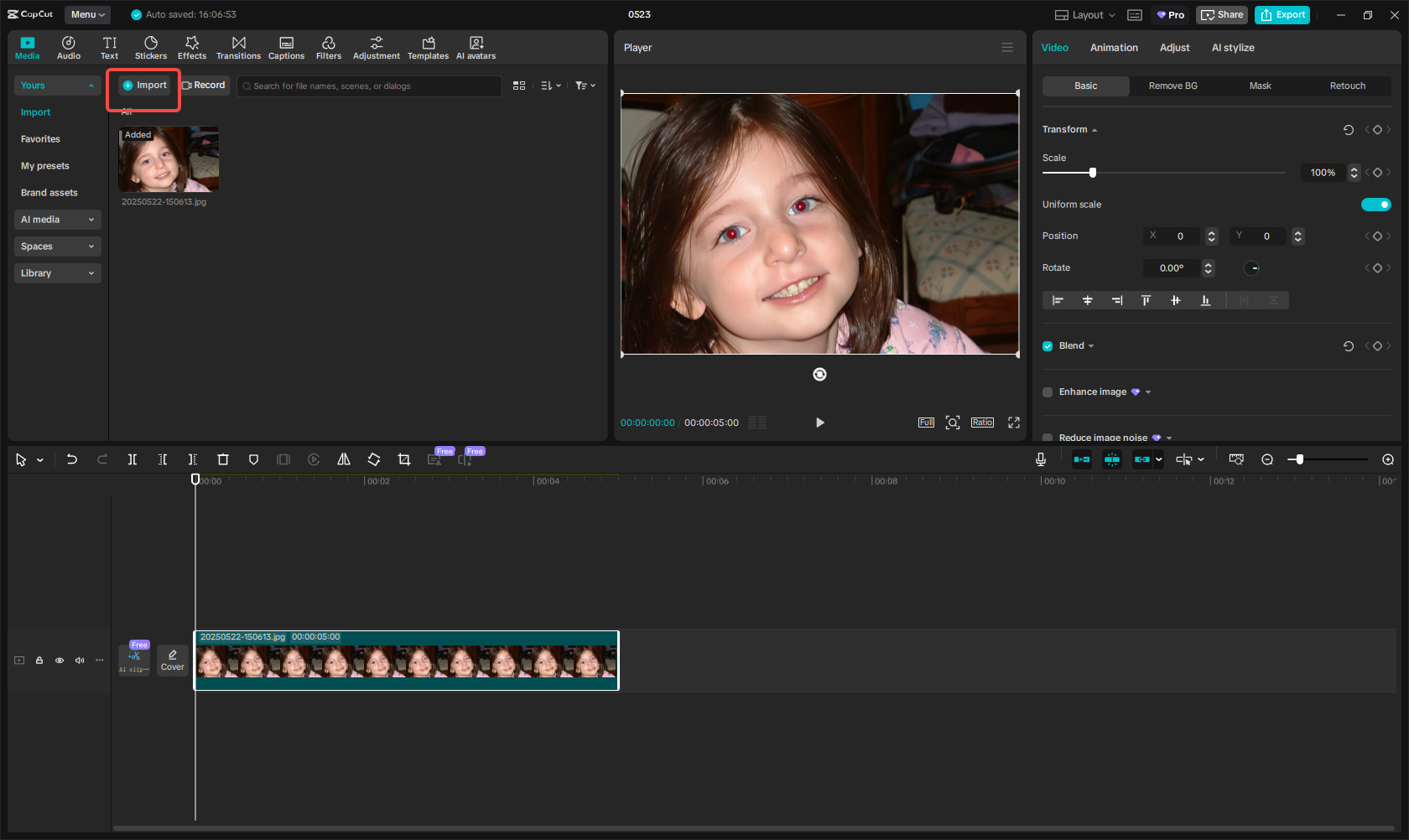Open the Effects panel
This screenshot has height=840, width=1409.
click(x=192, y=47)
